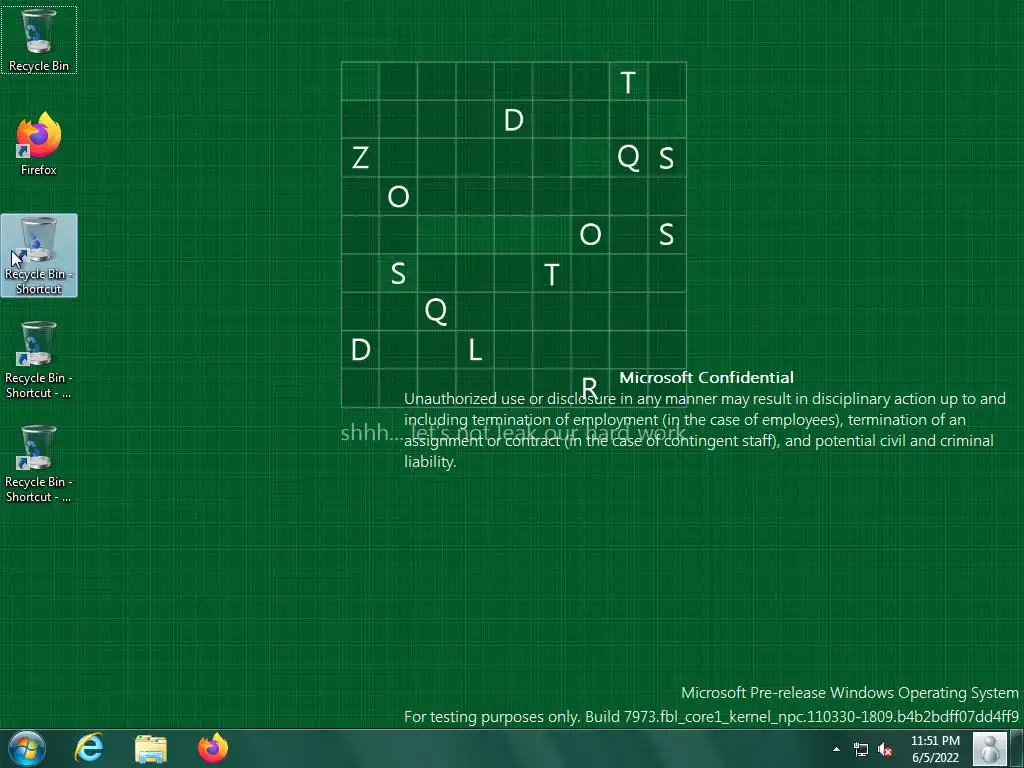Select the highlighted Recycle Bin - Shortcut icon
Image resolution: width=1024 pixels, height=768 pixels.
(x=39, y=255)
